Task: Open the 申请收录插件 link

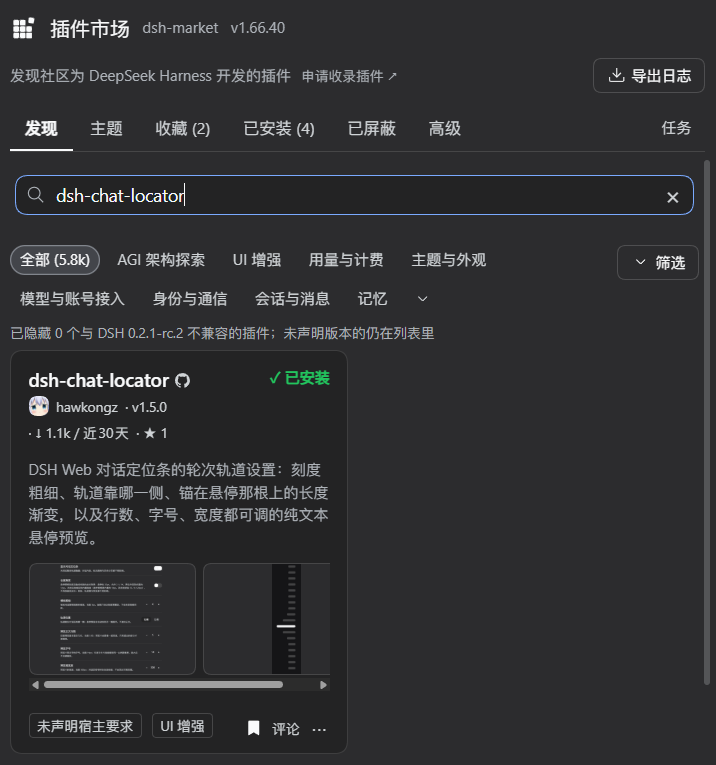Action: [x=349, y=76]
